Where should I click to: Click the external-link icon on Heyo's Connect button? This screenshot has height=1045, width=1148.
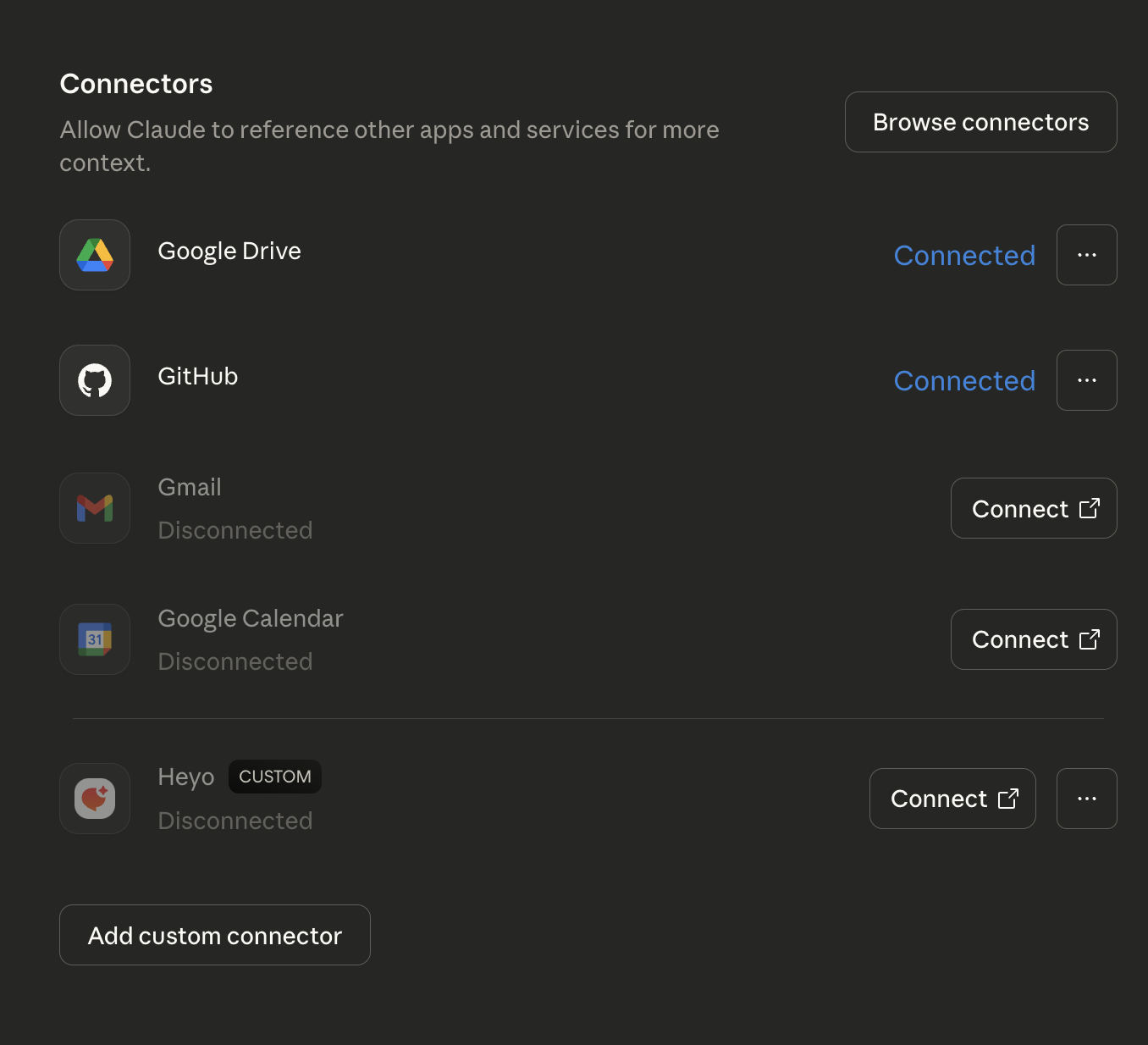coord(1009,798)
